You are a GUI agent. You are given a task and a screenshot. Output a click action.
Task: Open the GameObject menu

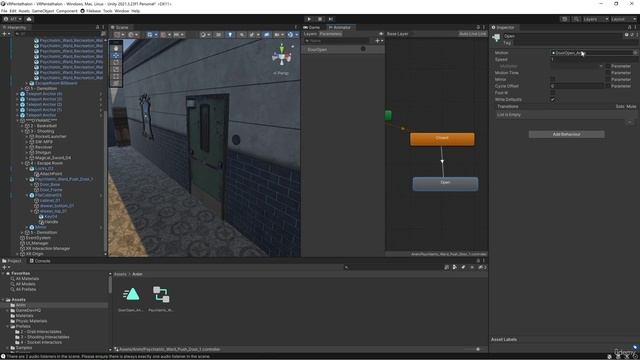pyautogui.click(x=43, y=11)
